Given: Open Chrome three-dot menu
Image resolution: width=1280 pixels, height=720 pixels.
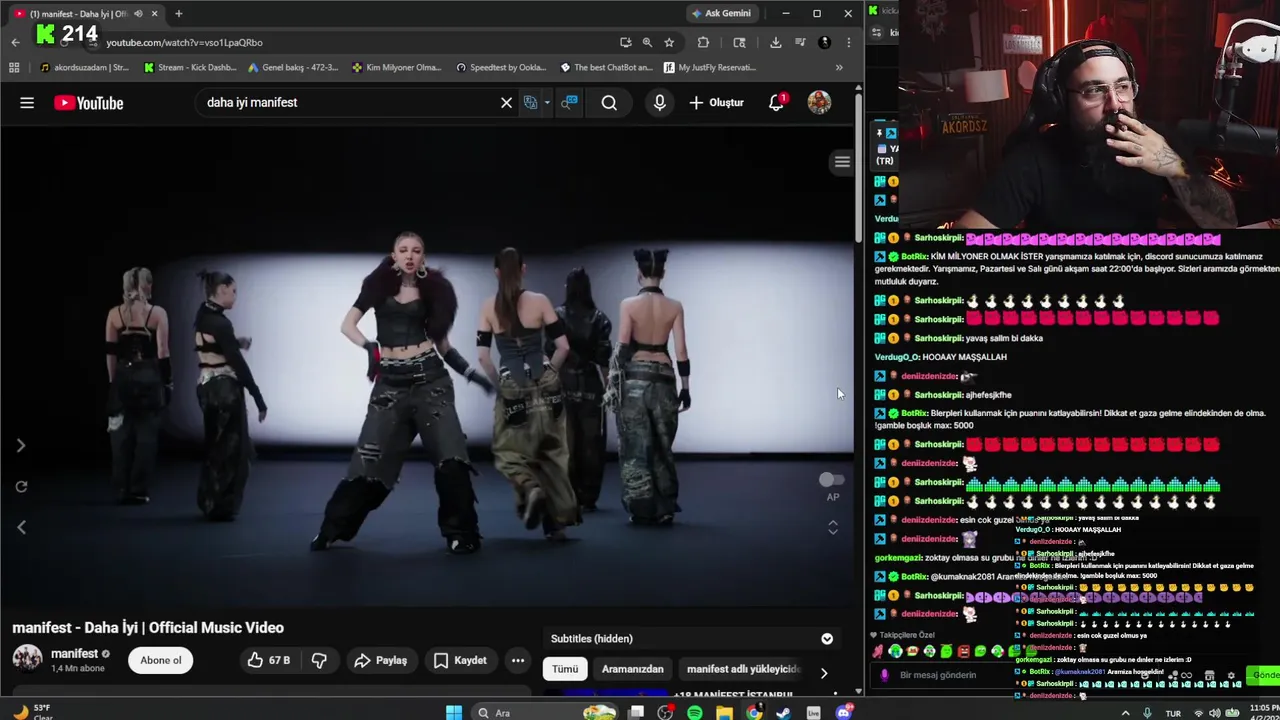Looking at the screenshot, I should pyautogui.click(x=848, y=42).
